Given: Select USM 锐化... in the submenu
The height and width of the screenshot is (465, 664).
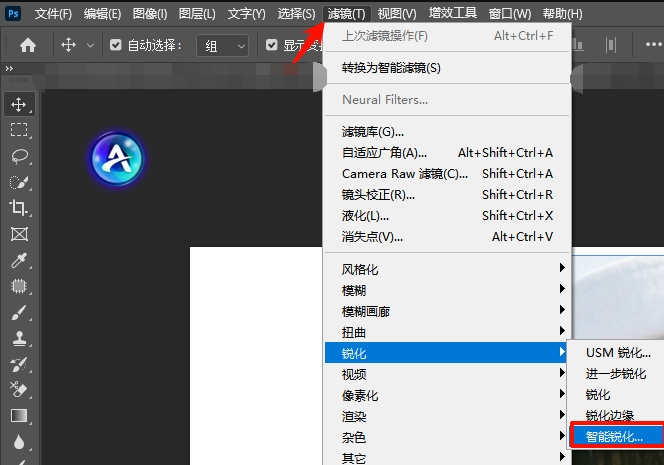Looking at the screenshot, I should click(x=617, y=352).
